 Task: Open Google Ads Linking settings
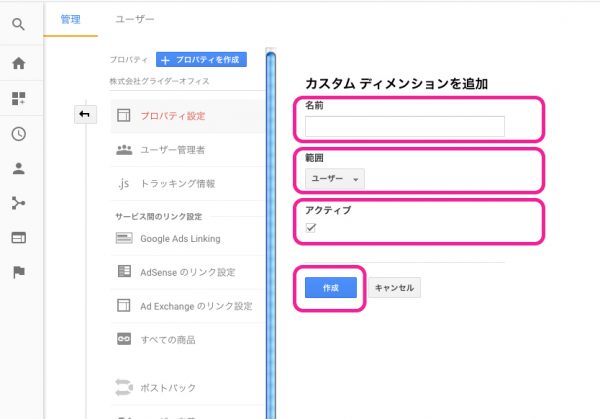coord(180,239)
